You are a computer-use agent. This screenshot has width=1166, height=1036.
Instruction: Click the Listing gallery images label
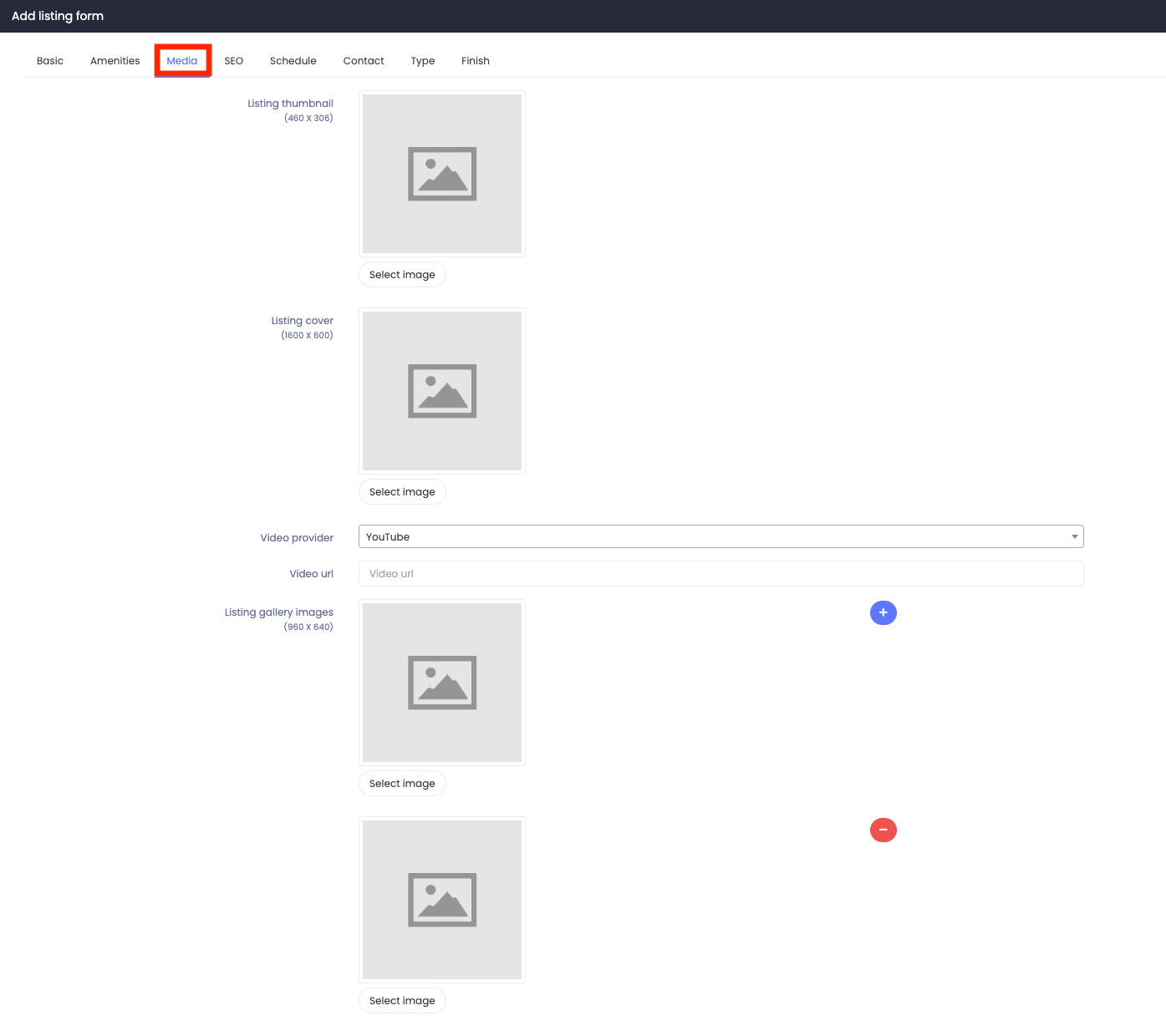pos(278,612)
